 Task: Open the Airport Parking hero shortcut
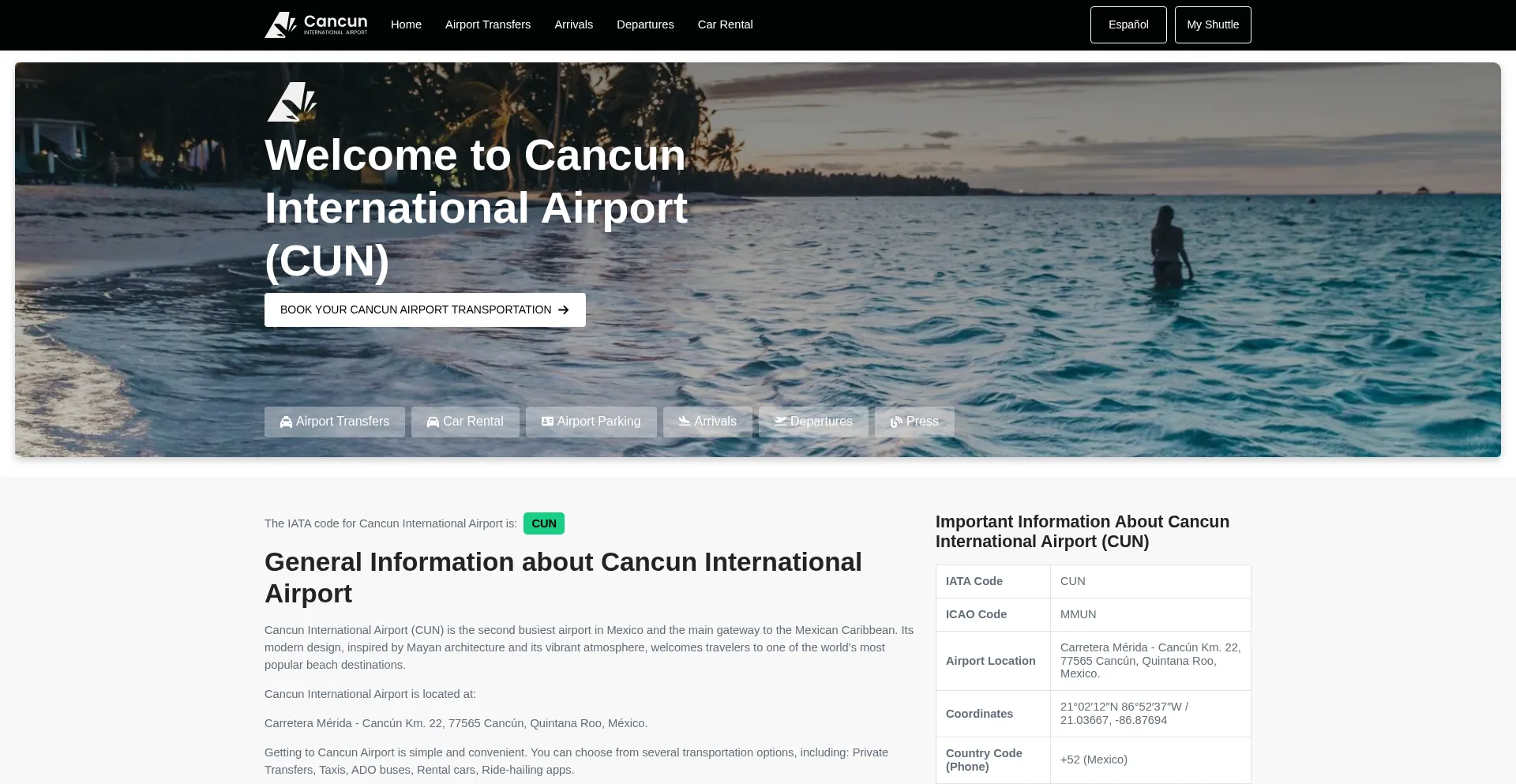pos(591,422)
